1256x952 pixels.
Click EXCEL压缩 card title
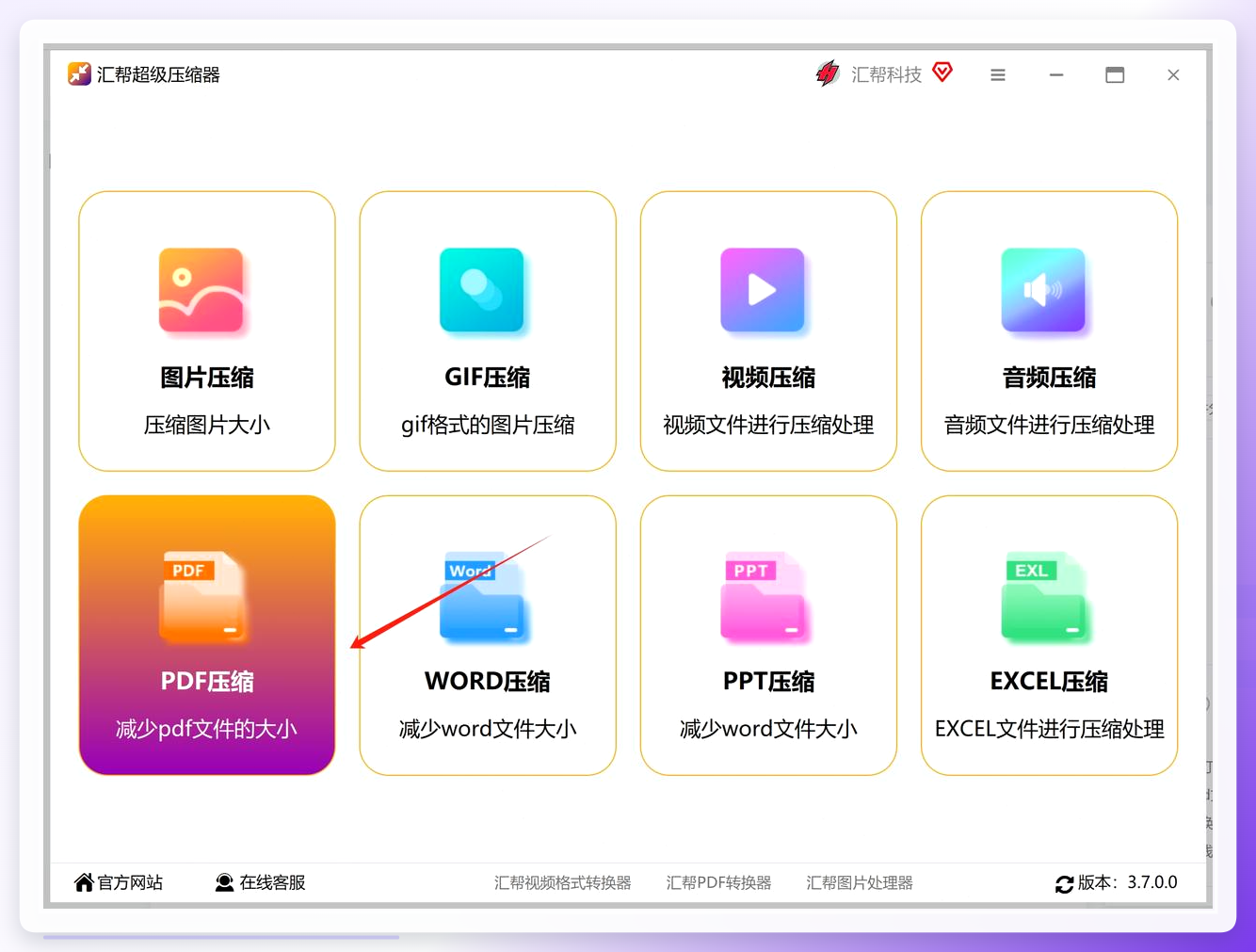coord(1049,682)
